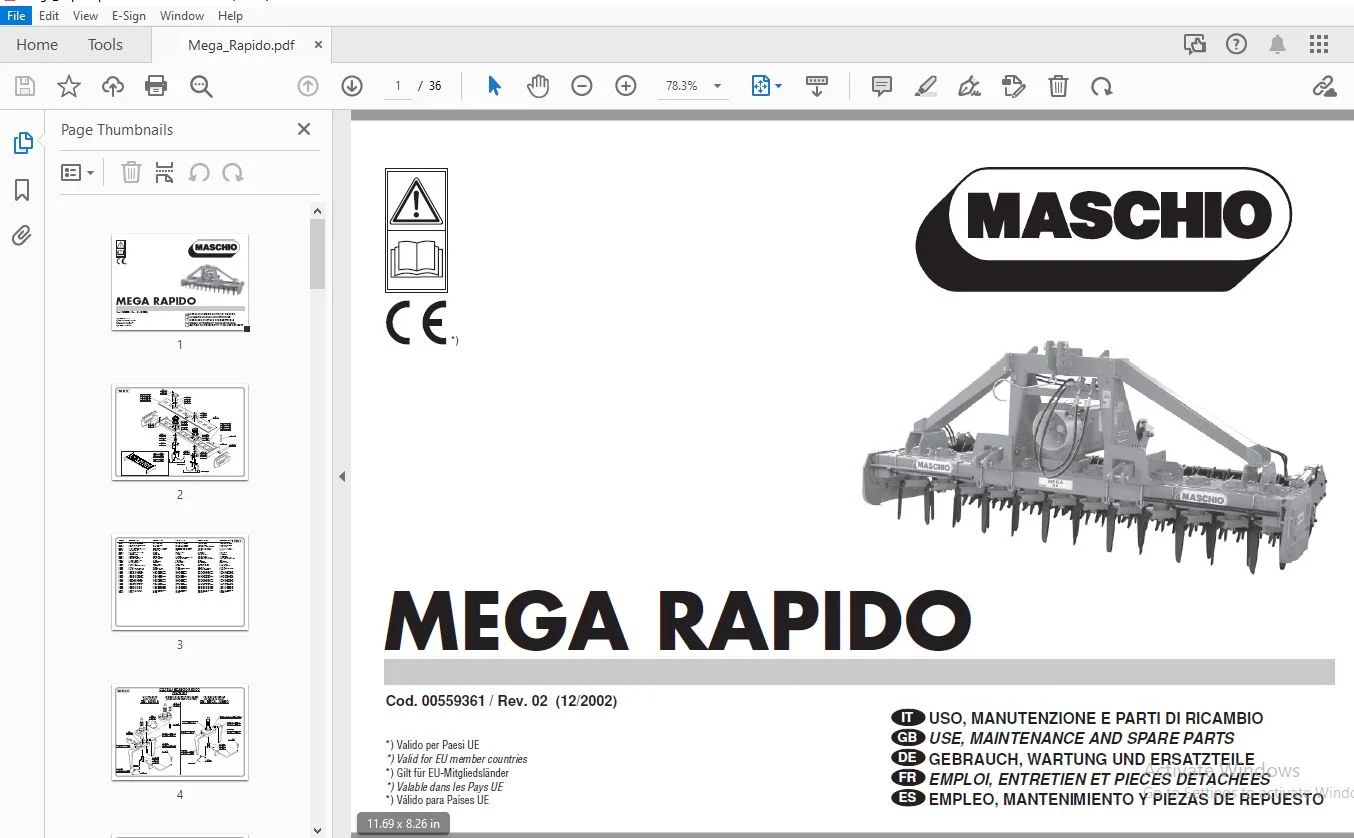Rotate thumbnail clockwise in thumbnails panel
1354x838 pixels.
tap(233, 173)
